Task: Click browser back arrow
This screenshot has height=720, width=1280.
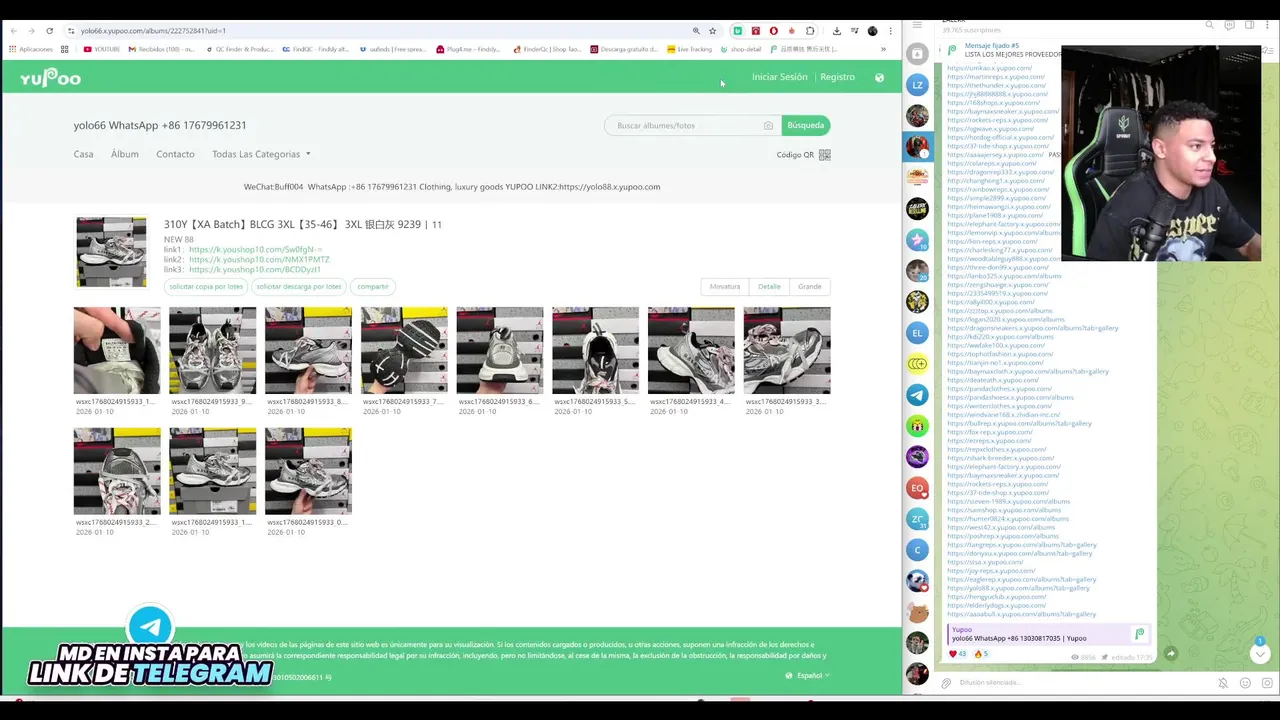Action: click(13, 31)
